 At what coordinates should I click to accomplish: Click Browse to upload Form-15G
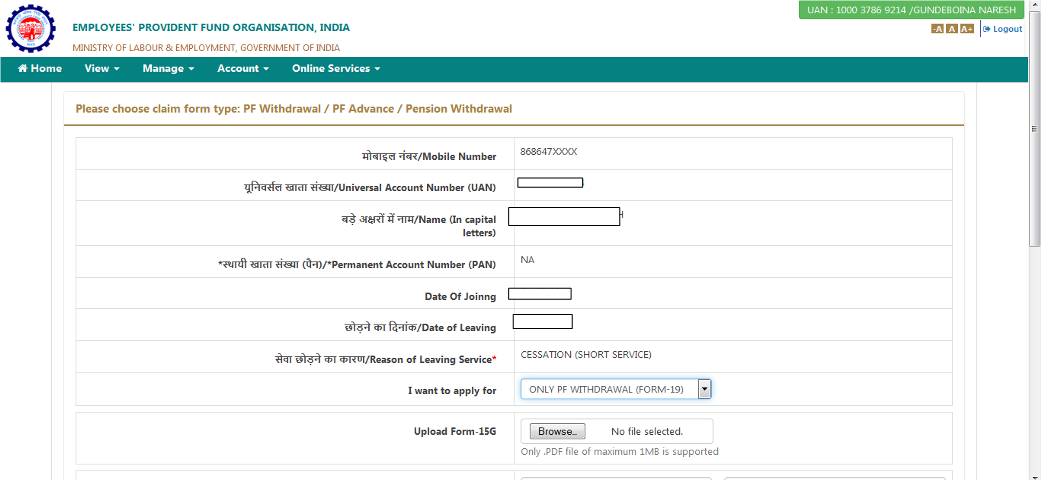557,431
